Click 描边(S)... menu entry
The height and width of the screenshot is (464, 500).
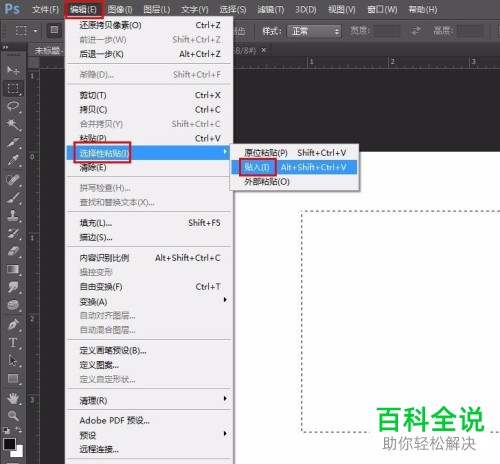click(x=149, y=237)
